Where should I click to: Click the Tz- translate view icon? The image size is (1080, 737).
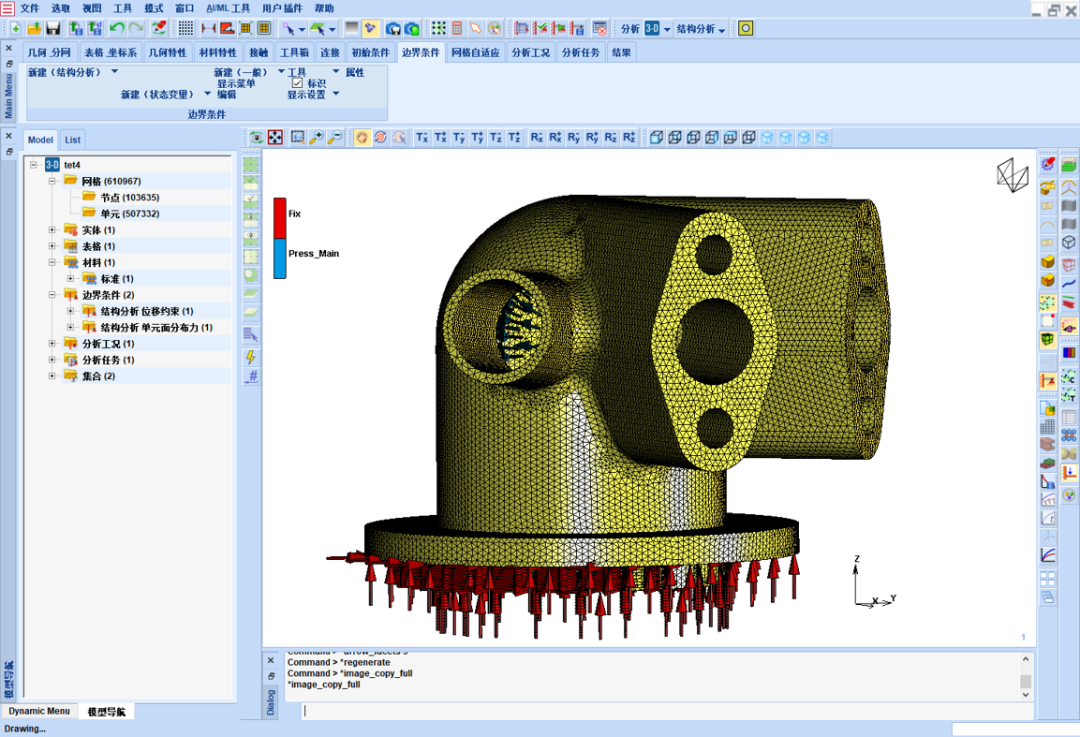[x=496, y=137]
